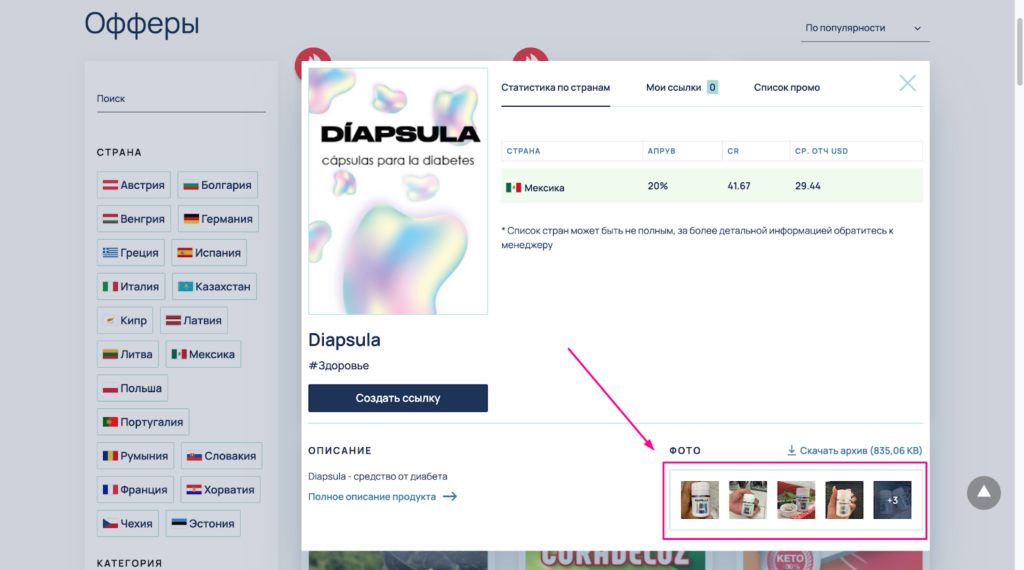The height and width of the screenshot is (570, 1024).
Task: Click 'Скачать архив' download link
Action: click(860, 451)
